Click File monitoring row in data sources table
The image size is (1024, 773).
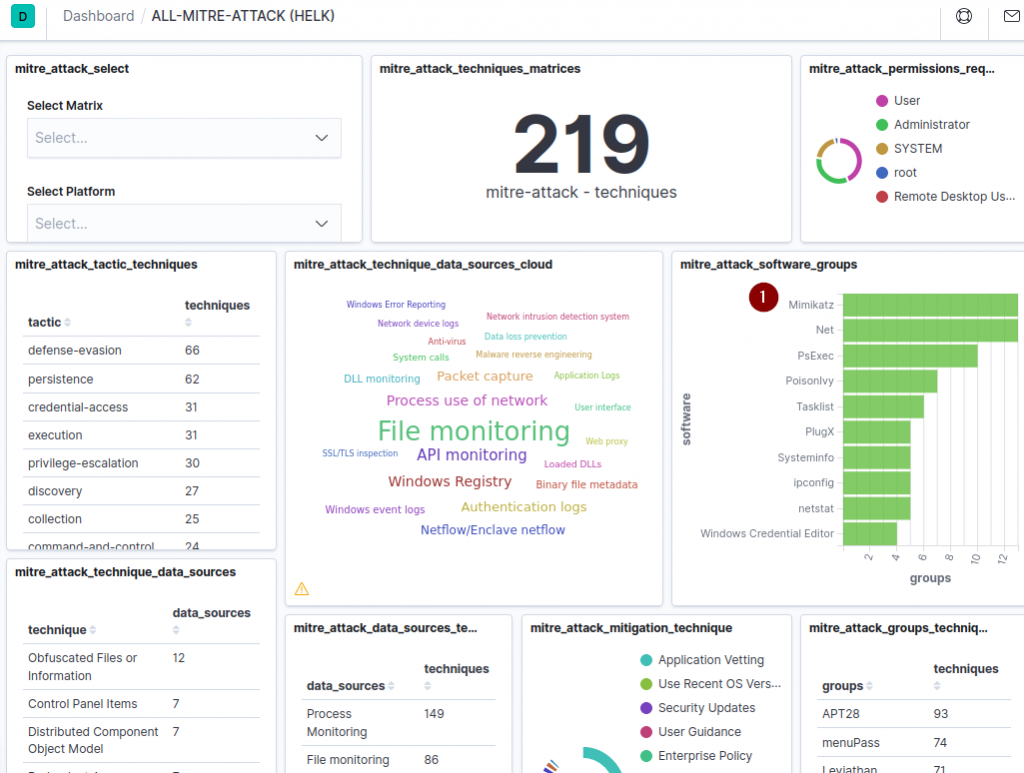(398, 760)
